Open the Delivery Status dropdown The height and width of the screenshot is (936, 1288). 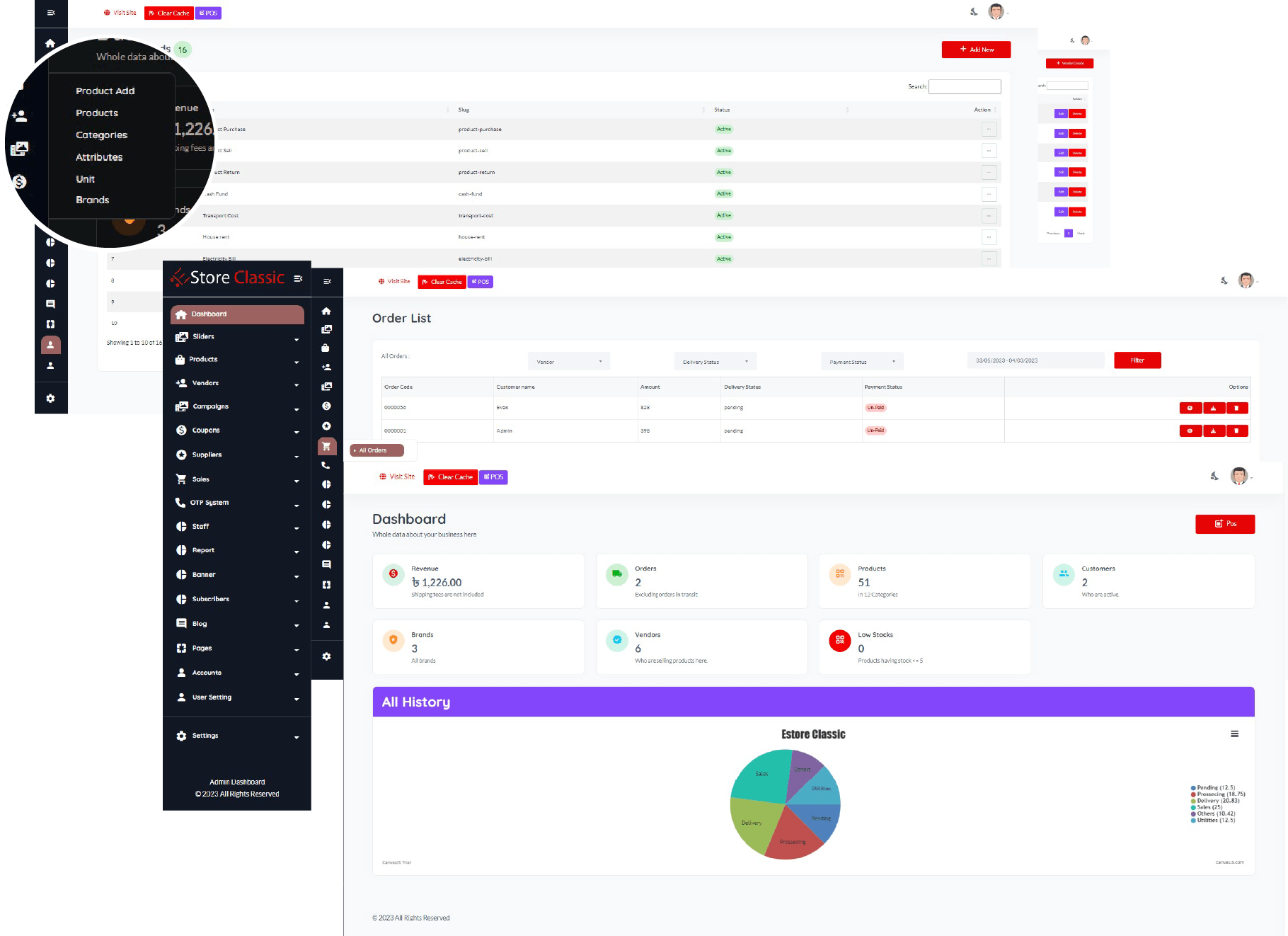click(715, 362)
